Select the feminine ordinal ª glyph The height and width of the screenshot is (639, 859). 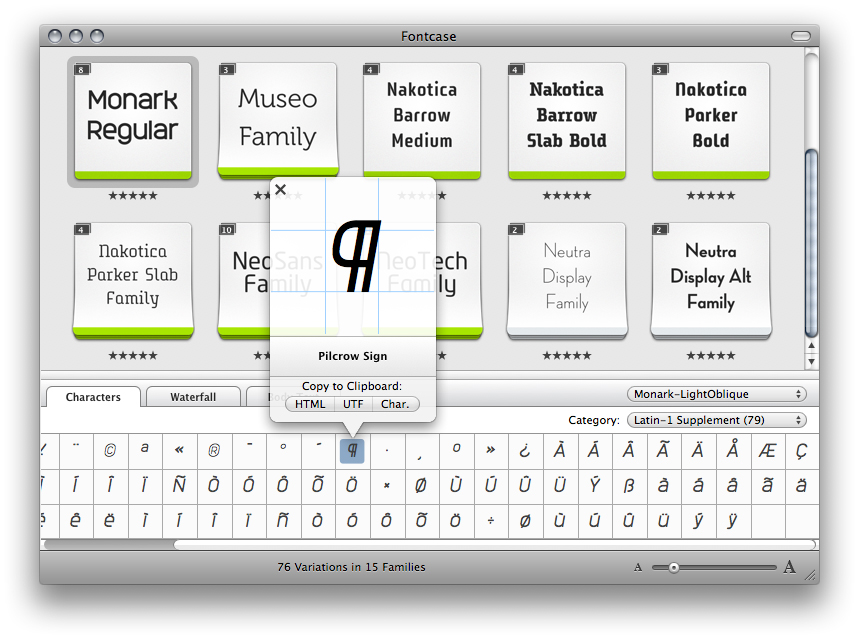[145, 450]
